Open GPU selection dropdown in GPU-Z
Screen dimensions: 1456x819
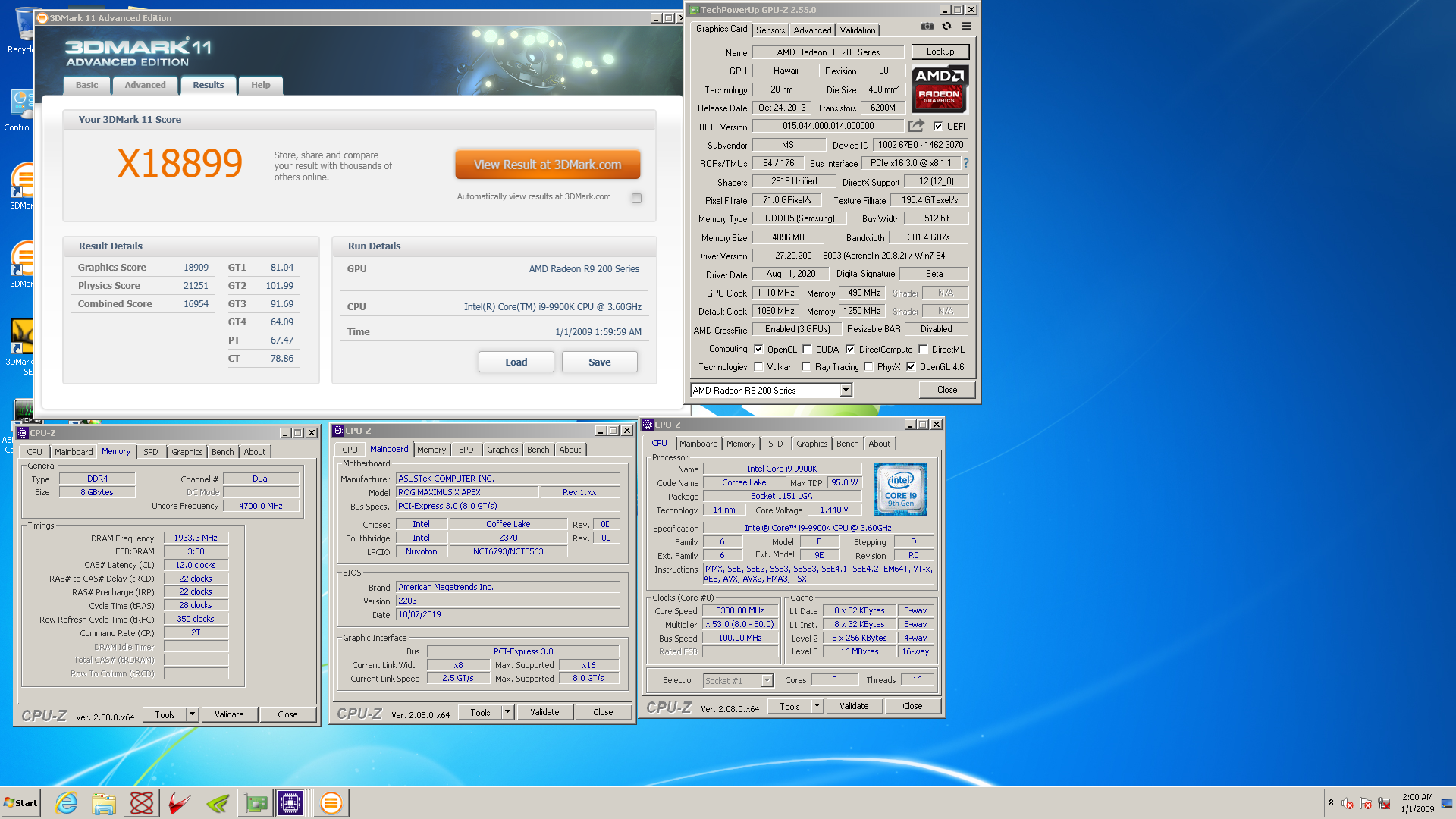[846, 390]
